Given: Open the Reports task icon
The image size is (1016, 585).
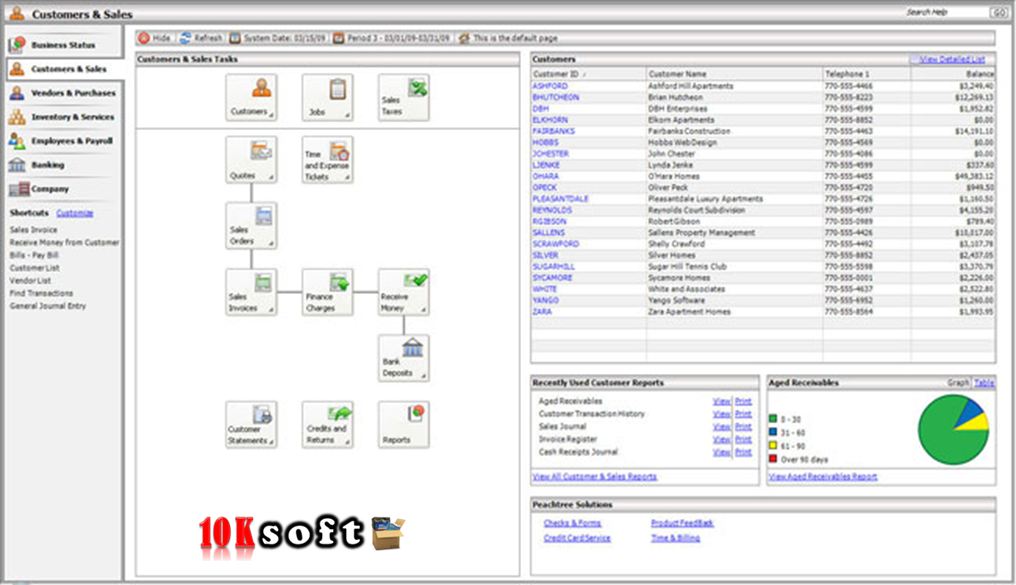Looking at the screenshot, I should (404, 424).
